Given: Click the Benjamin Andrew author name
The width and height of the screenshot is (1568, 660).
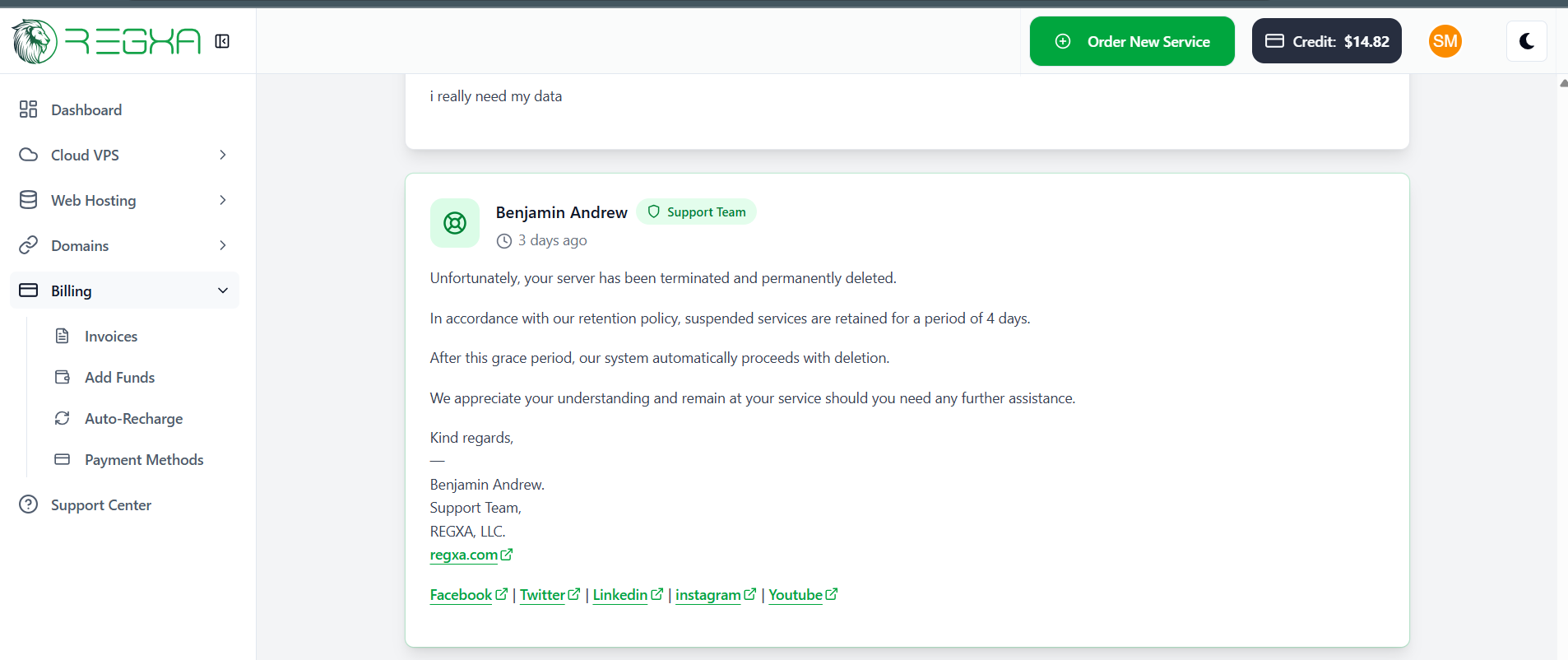Looking at the screenshot, I should pos(562,212).
